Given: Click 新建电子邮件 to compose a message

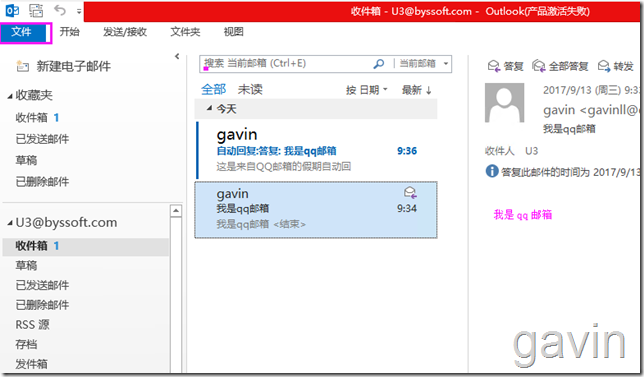Looking at the screenshot, I should (74, 66).
